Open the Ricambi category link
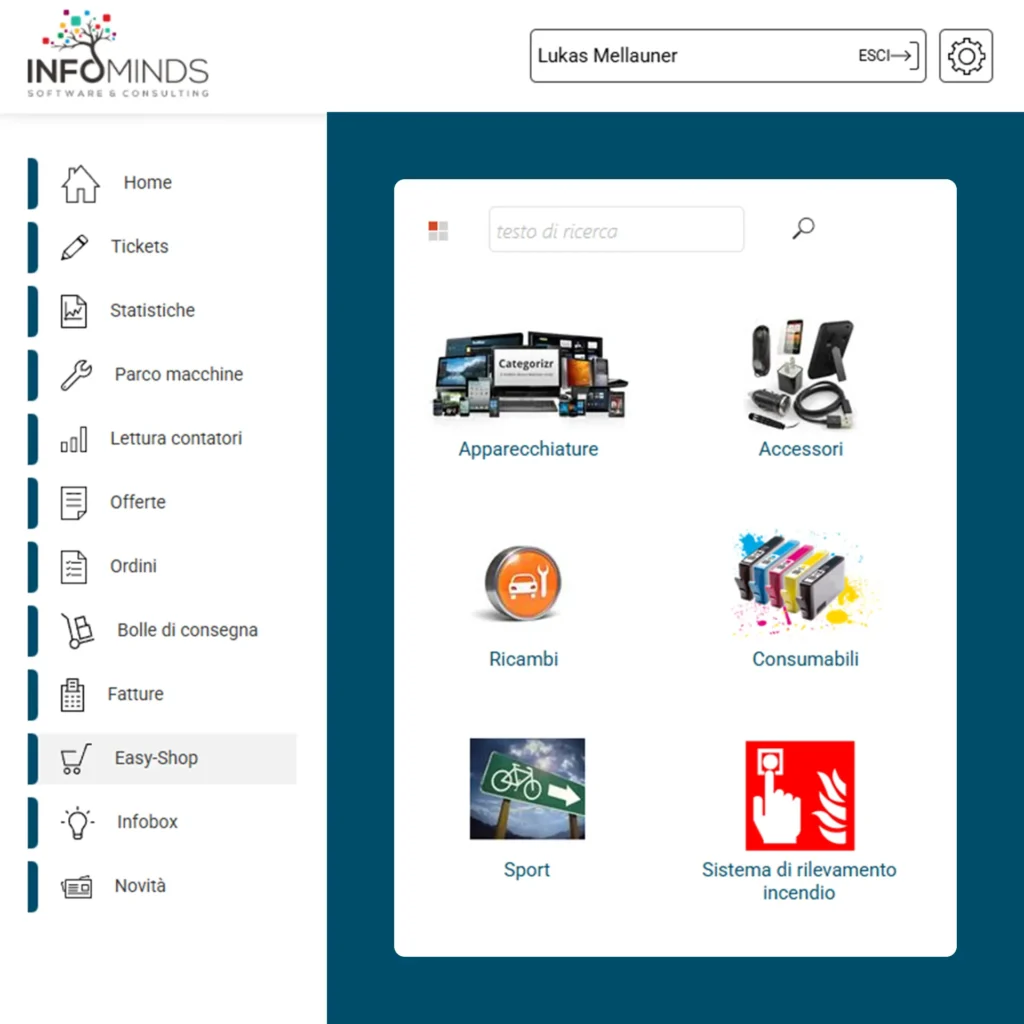The image size is (1024, 1024). pos(523,659)
